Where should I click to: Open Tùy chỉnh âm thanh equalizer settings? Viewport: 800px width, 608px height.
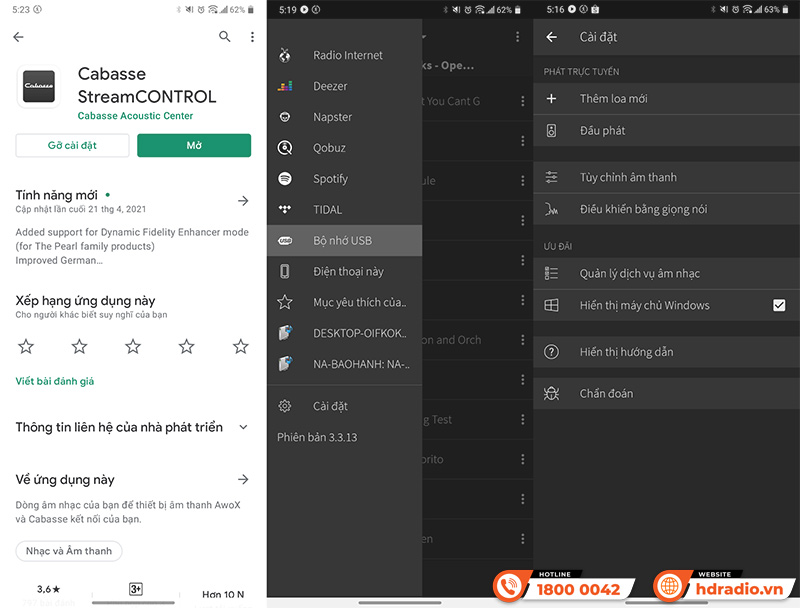[551, 177]
